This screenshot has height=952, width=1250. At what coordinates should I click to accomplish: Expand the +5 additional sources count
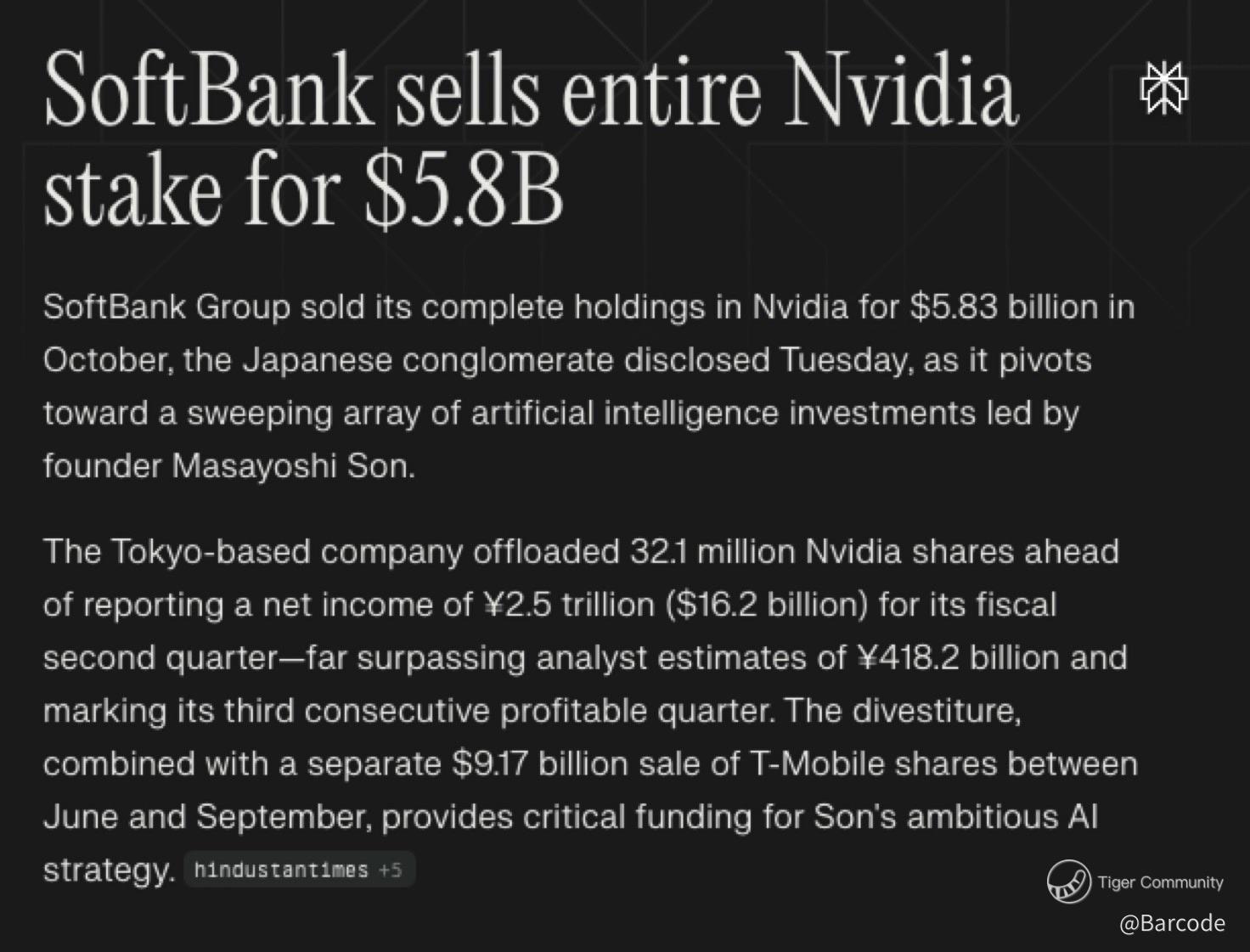[x=391, y=870]
